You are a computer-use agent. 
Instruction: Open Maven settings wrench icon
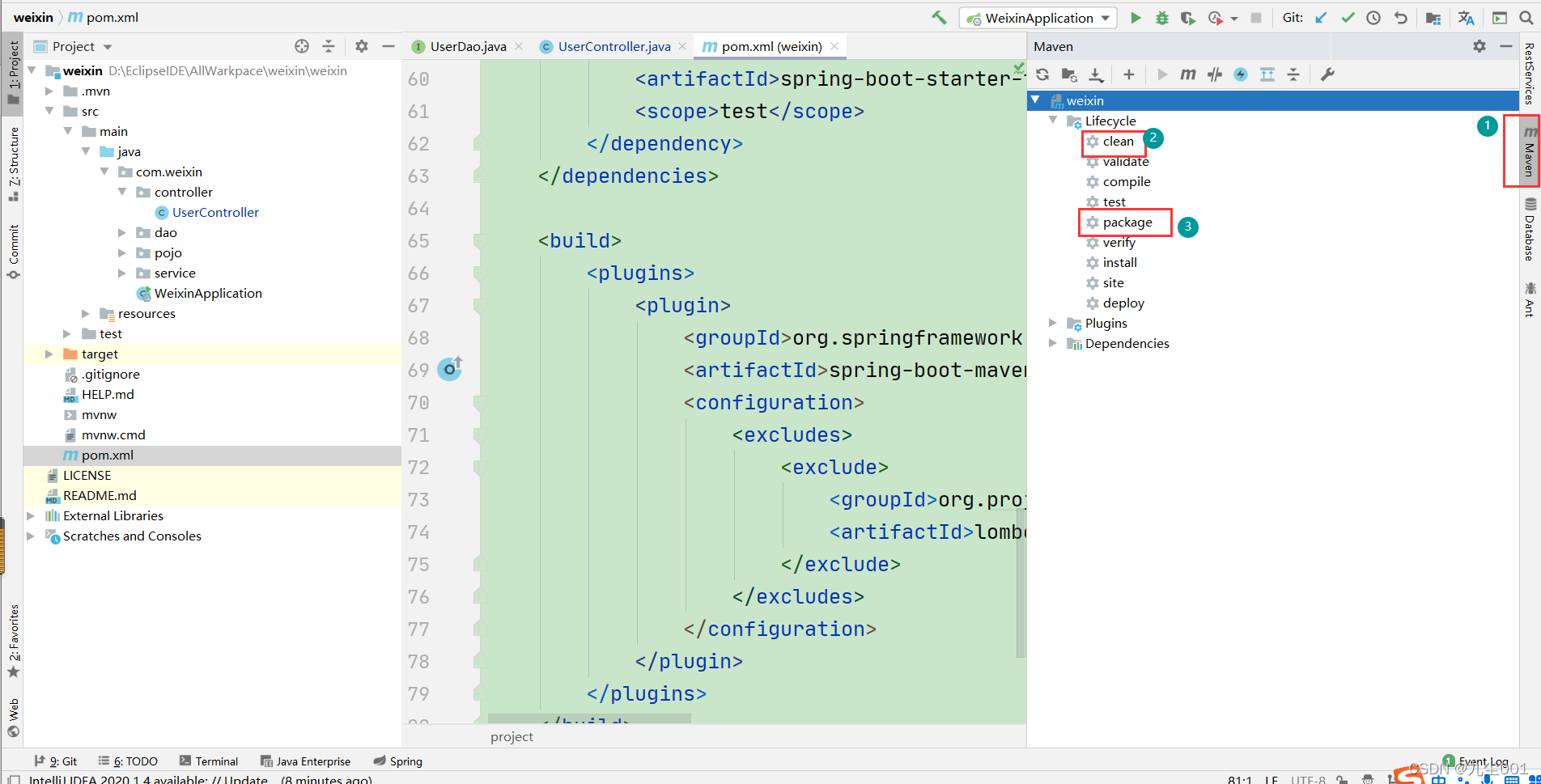click(x=1327, y=74)
